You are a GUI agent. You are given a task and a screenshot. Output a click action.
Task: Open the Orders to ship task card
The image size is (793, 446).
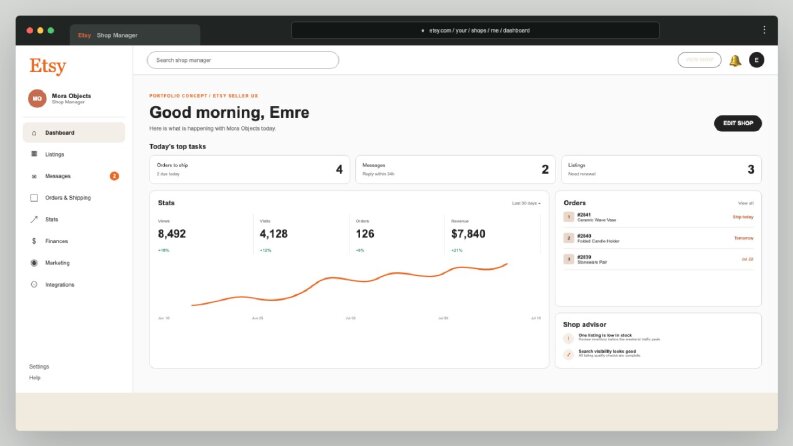click(249, 169)
